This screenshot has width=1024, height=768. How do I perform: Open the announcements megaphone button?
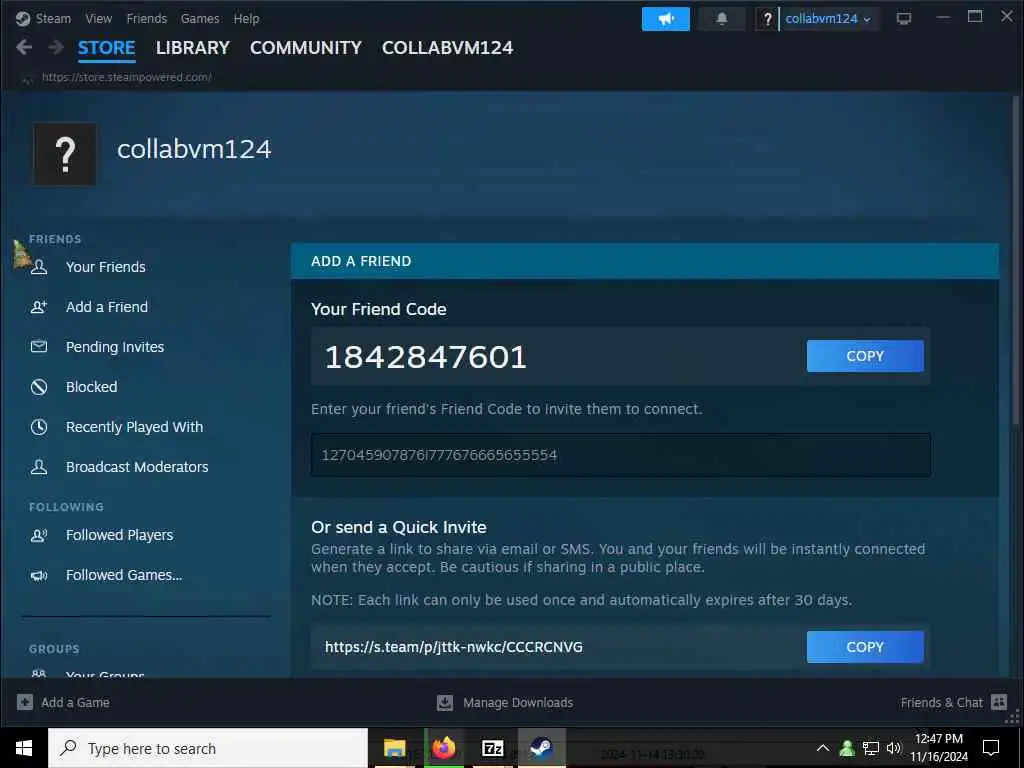(665, 19)
